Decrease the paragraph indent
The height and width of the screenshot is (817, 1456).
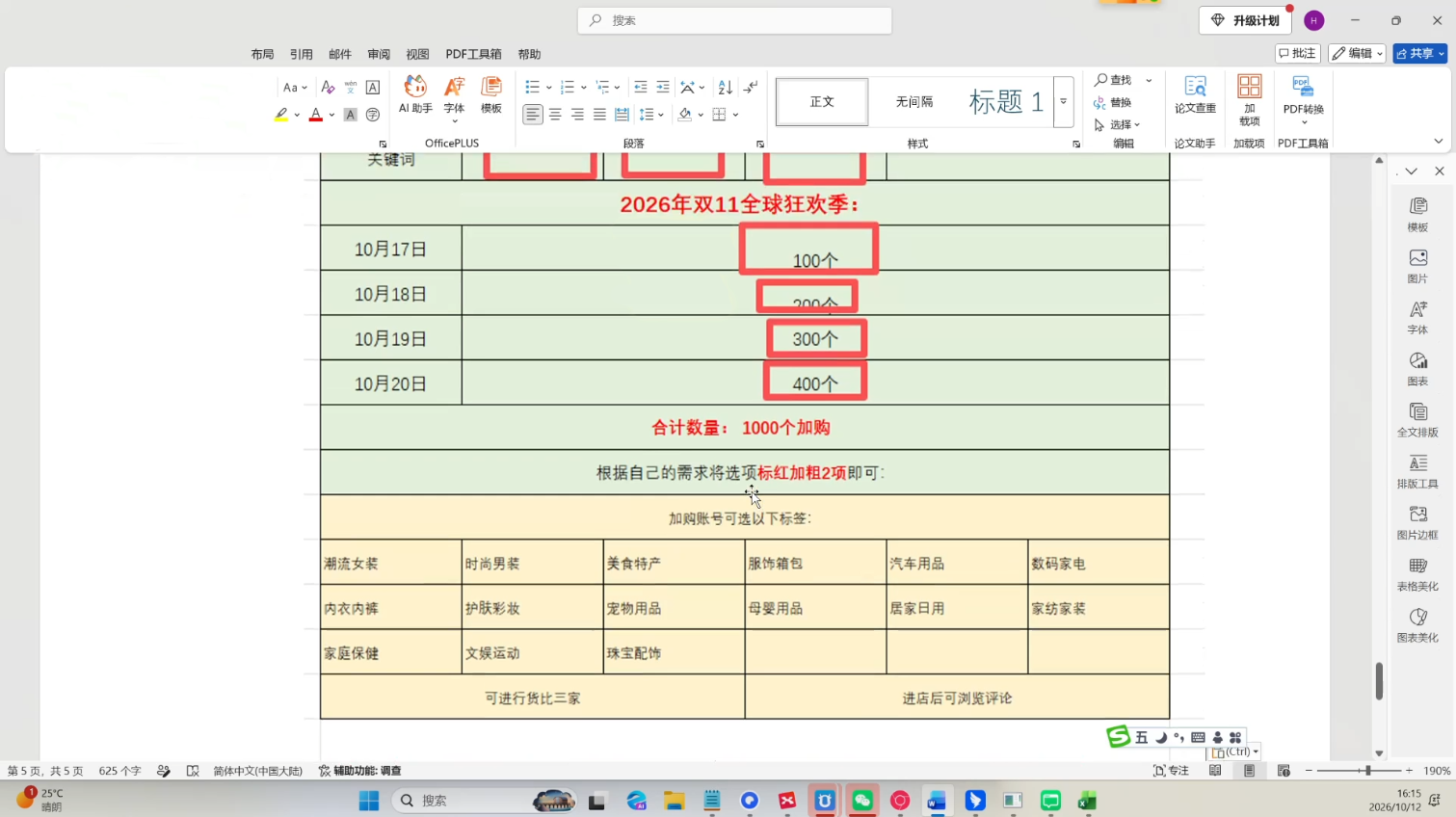tap(641, 87)
